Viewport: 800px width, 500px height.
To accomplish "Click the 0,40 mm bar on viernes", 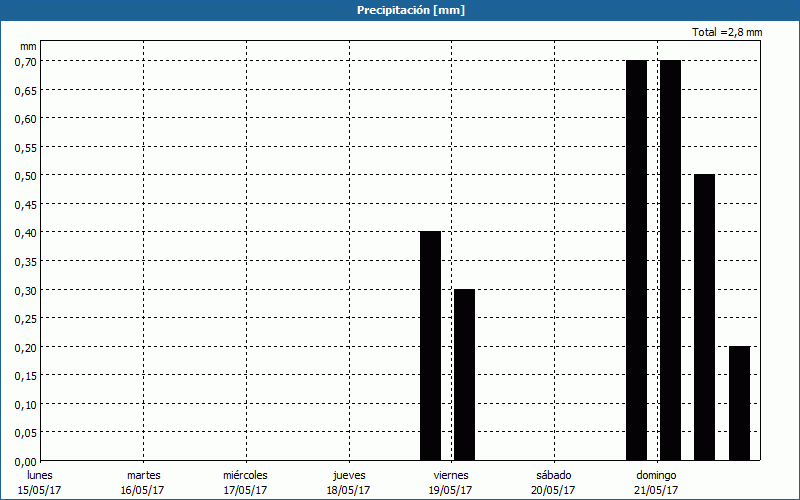I will (430, 345).
